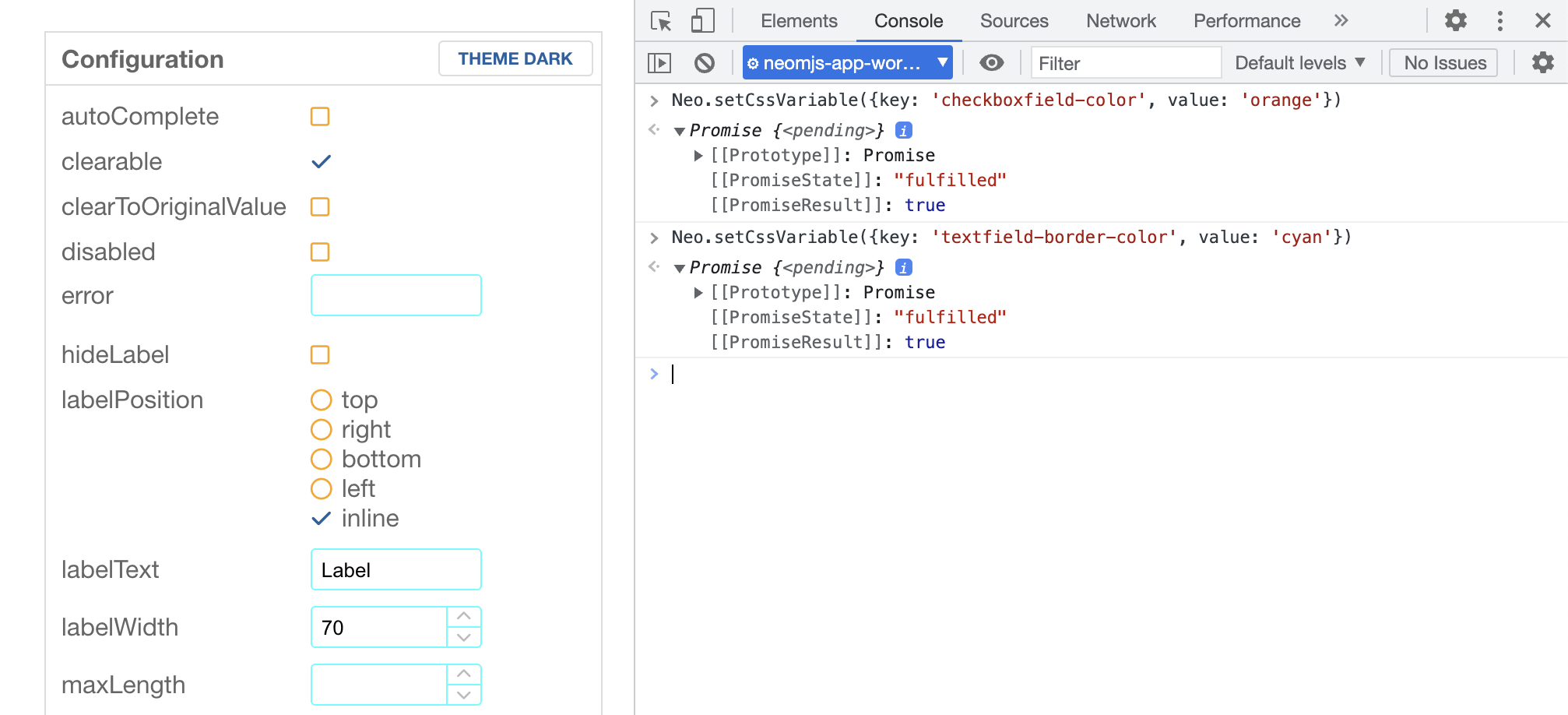Focus the labelWidth number field

pos(379,627)
